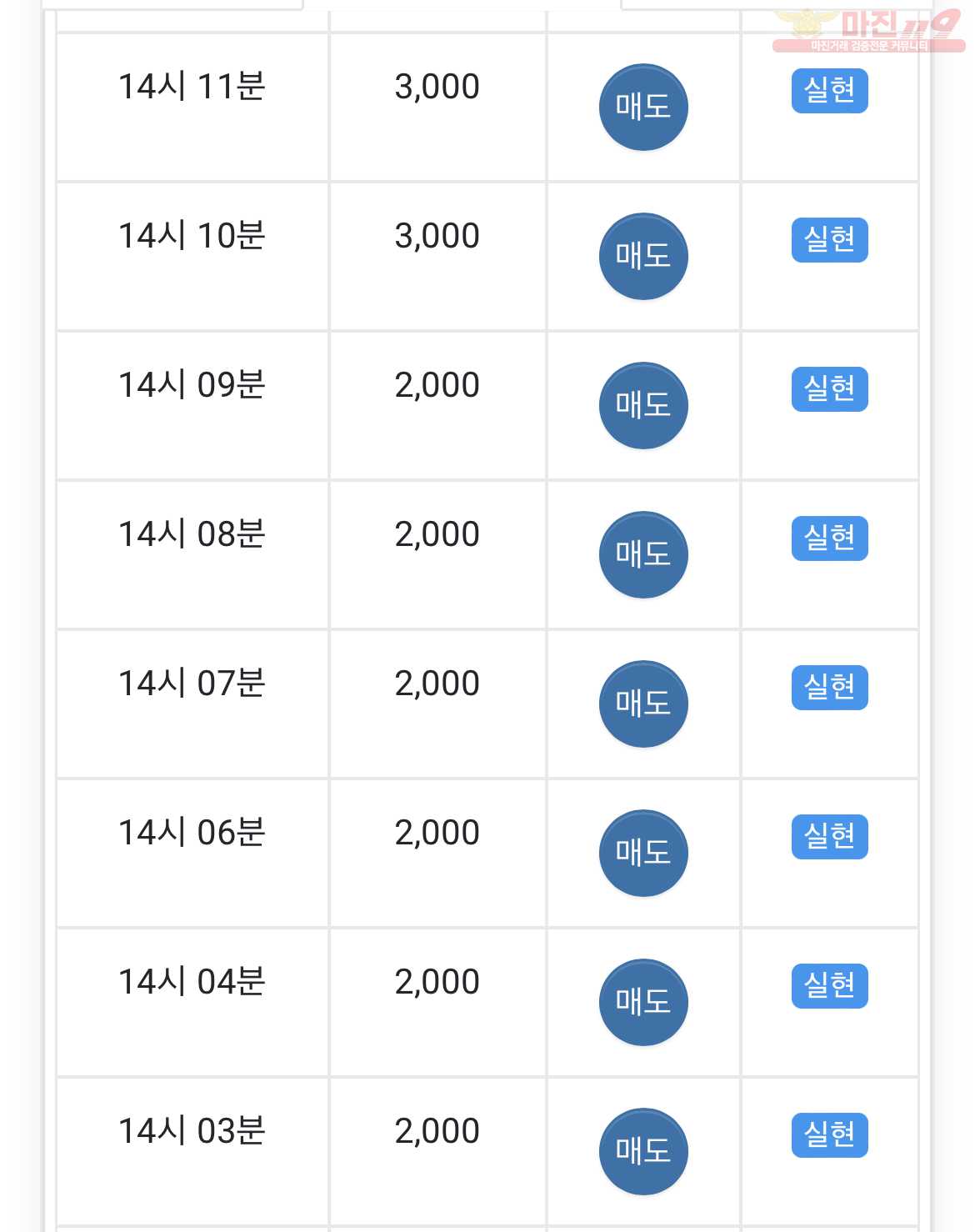The width and height of the screenshot is (975, 1232).
Task: Click the 매도 circle in the 14시 07분 row
Action: 643,704
